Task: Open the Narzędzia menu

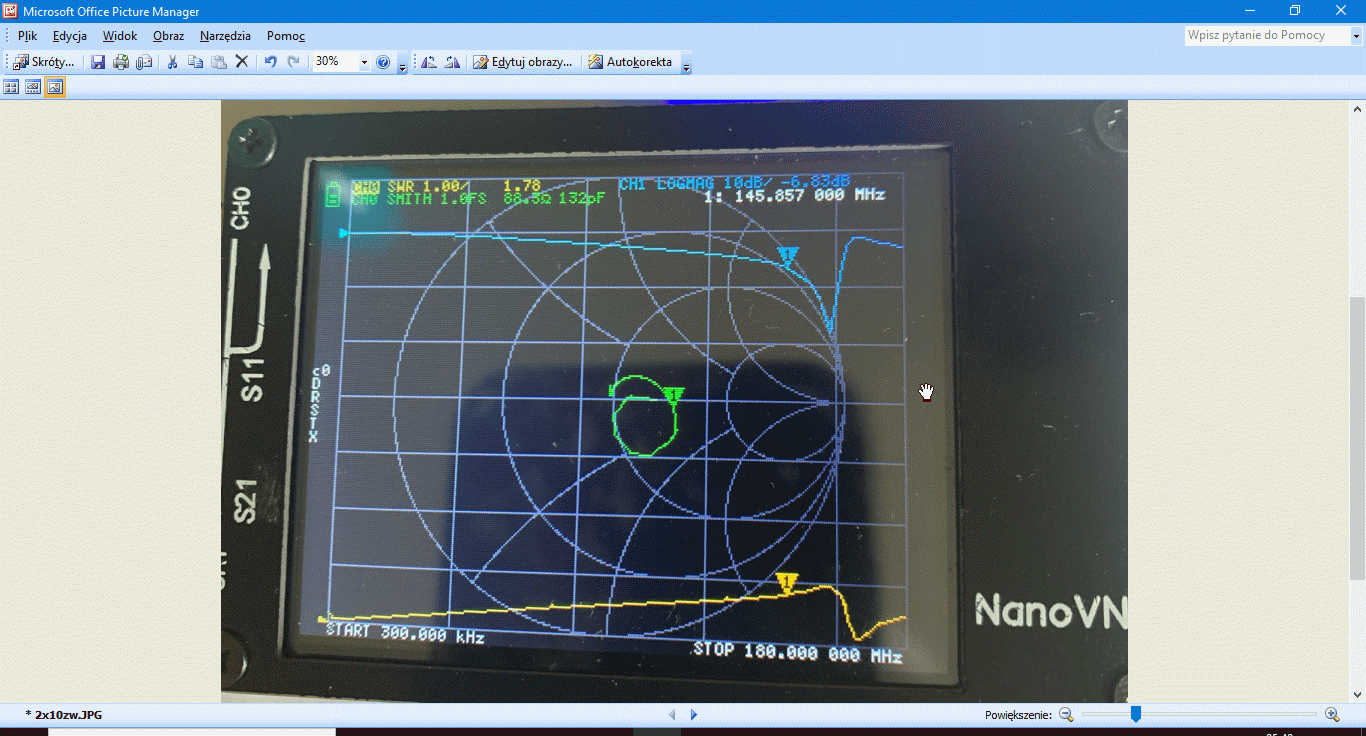Action: (x=225, y=36)
